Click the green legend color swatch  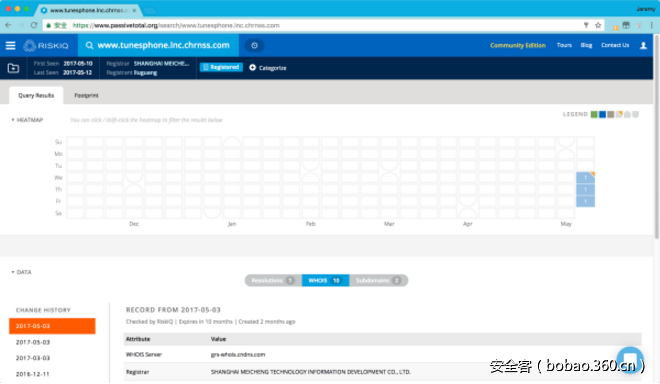point(594,115)
